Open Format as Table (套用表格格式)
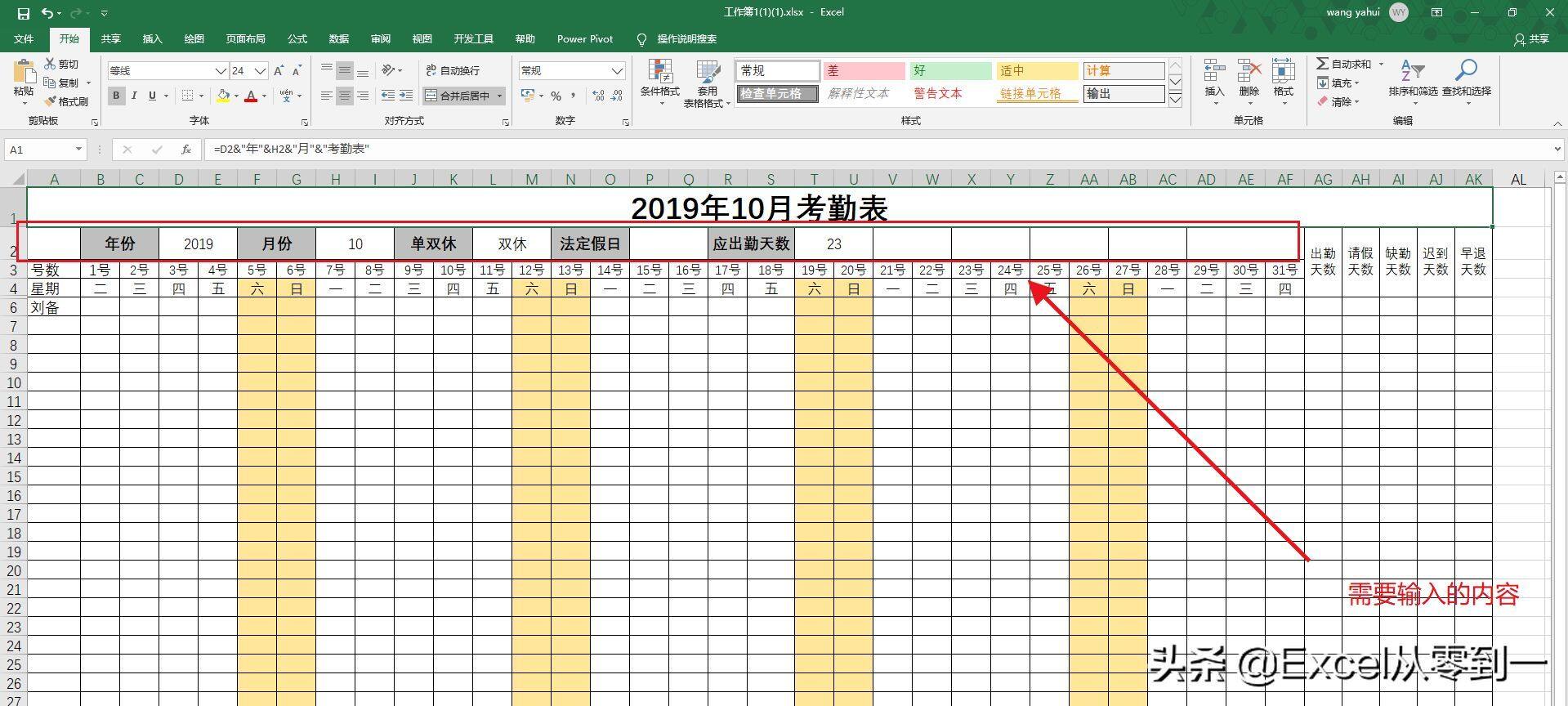The height and width of the screenshot is (706, 1568). tap(707, 83)
